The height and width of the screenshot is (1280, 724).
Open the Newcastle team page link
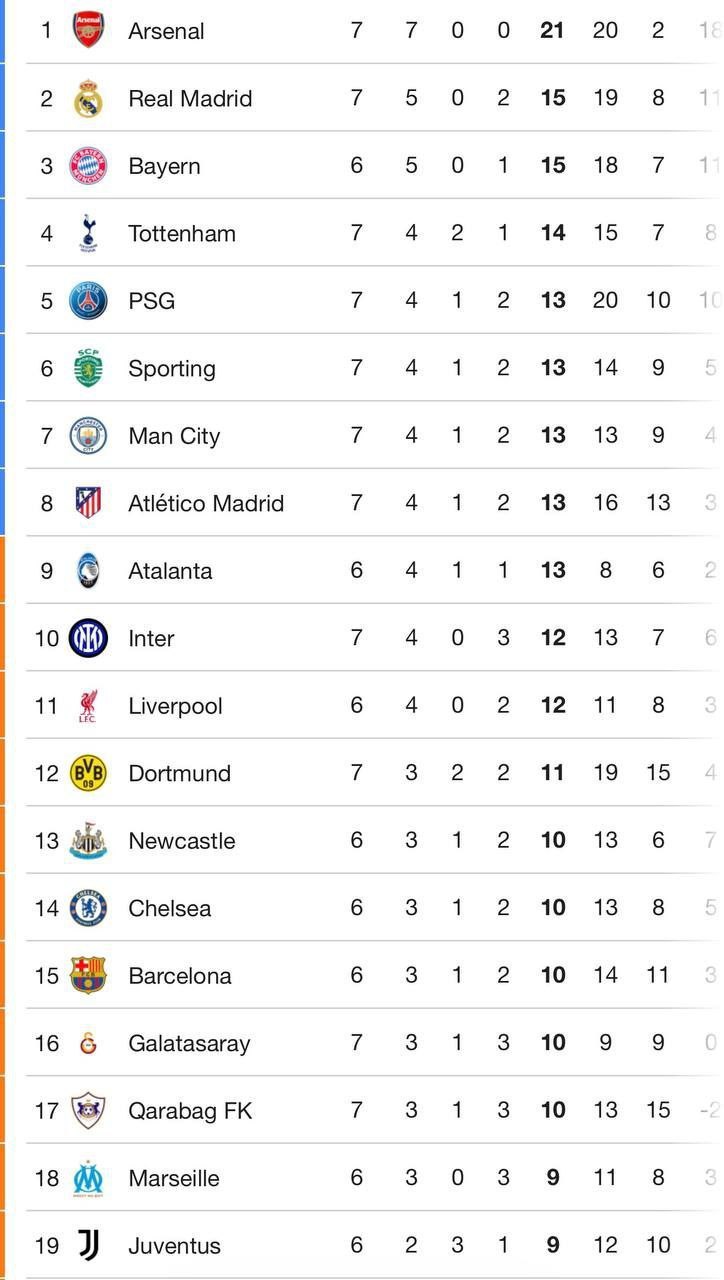[x=181, y=841]
